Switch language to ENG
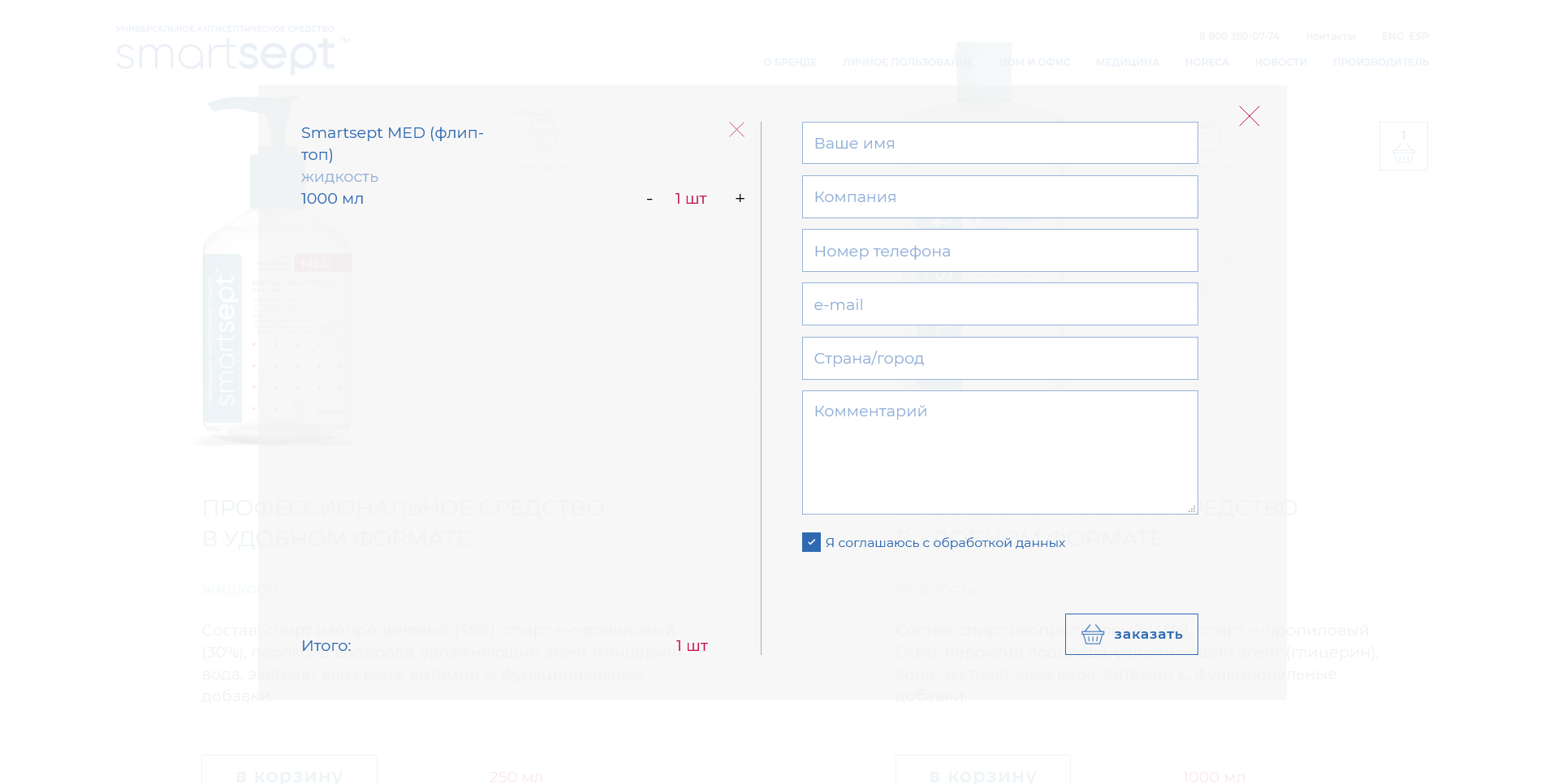Screen dimensions: 1545x784 click(x=1392, y=37)
